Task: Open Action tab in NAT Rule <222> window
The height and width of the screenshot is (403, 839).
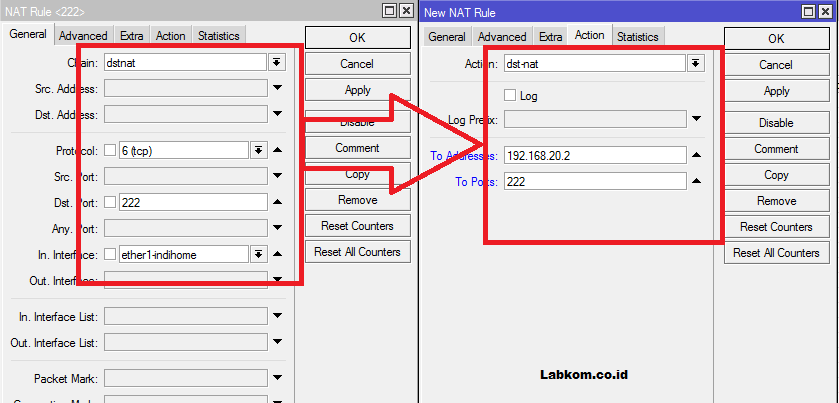Action: click(x=171, y=36)
